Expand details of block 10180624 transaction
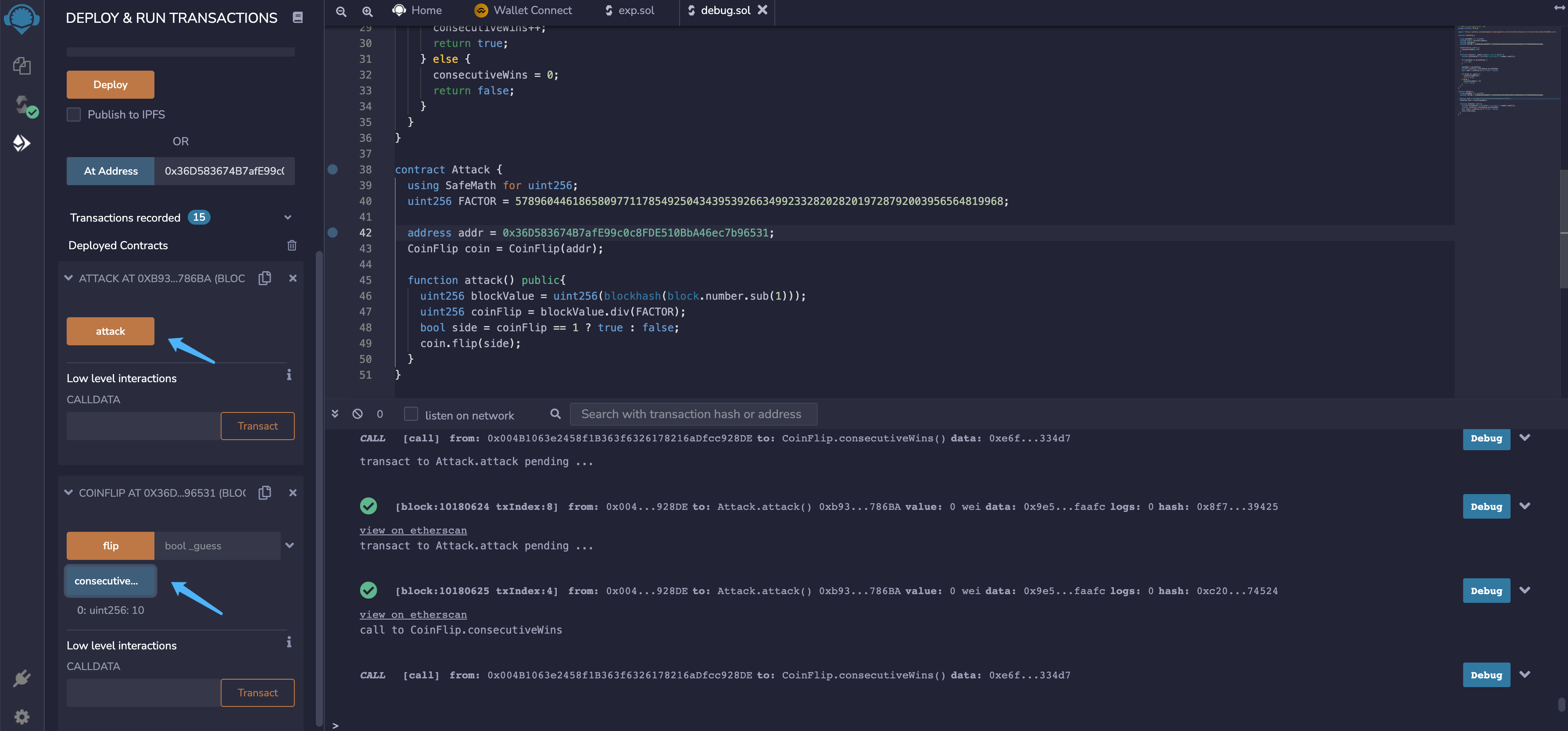Image resolution: width=1568 pixels, height=731 pixels. pos(1525,506)
